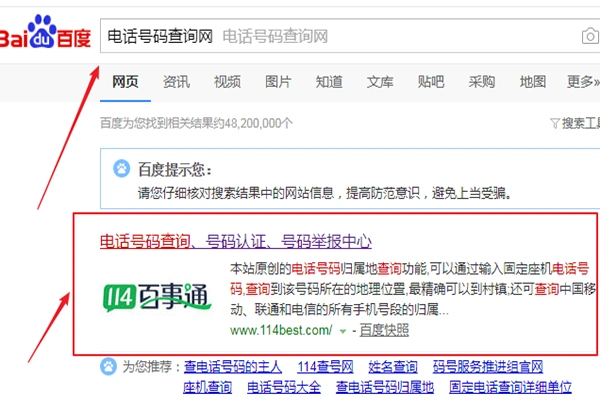Click the 114百事通 logo thumbnail

point(157,297)
